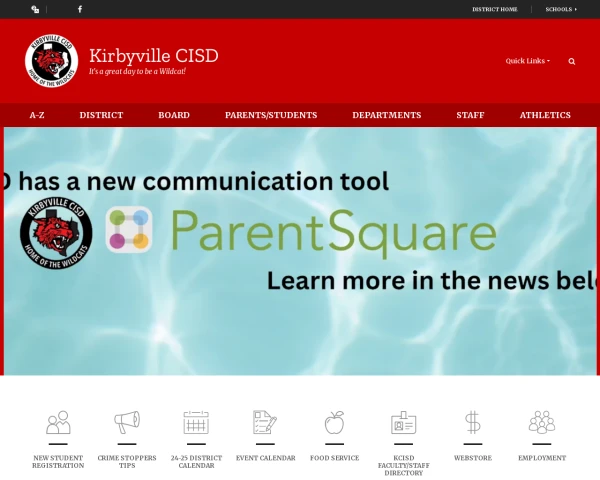Image resolution: width=600 pixels, height=480 pixels.
Task: Expand the Schools dropdown in top bar
Action: (x=561, y=9)
